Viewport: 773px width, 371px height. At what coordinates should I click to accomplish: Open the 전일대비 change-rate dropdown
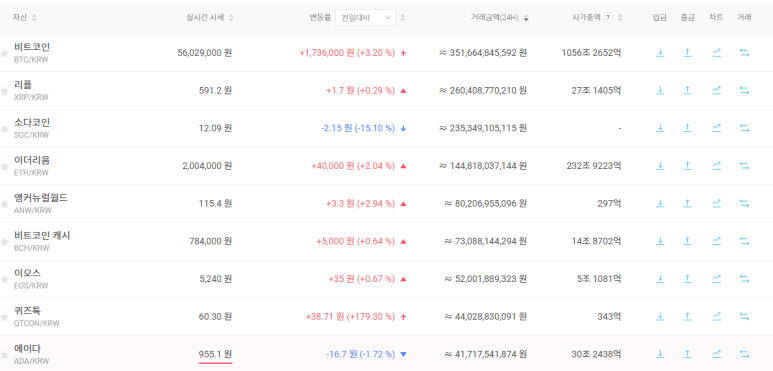[366, 18]
